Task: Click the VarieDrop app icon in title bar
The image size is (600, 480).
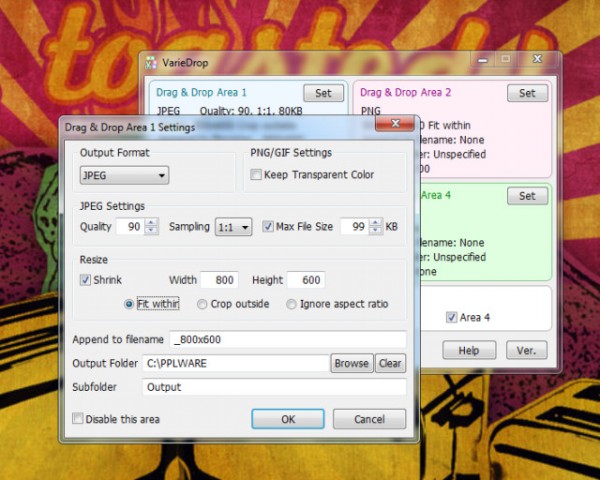Action: pos(151,63)
